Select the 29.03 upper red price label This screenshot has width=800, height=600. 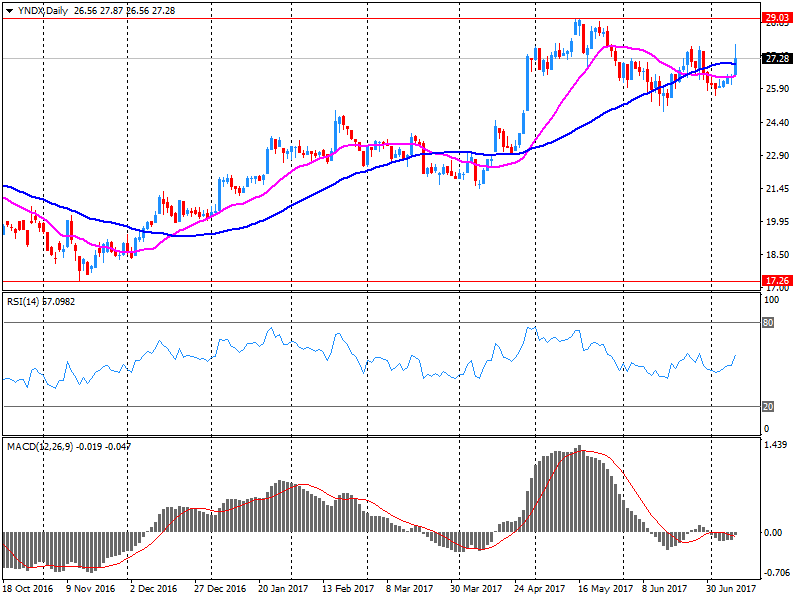coord(777,18)
